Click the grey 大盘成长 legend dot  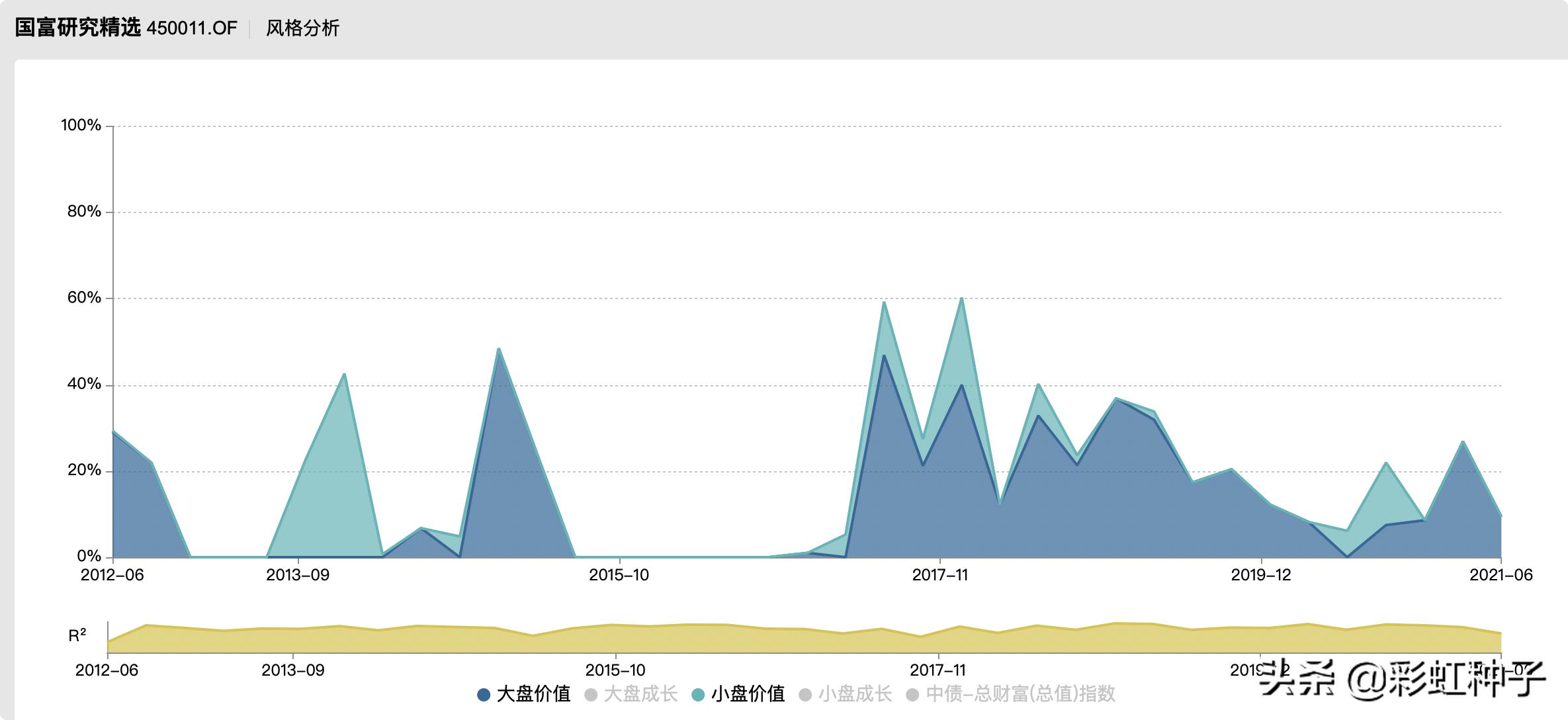591,695
